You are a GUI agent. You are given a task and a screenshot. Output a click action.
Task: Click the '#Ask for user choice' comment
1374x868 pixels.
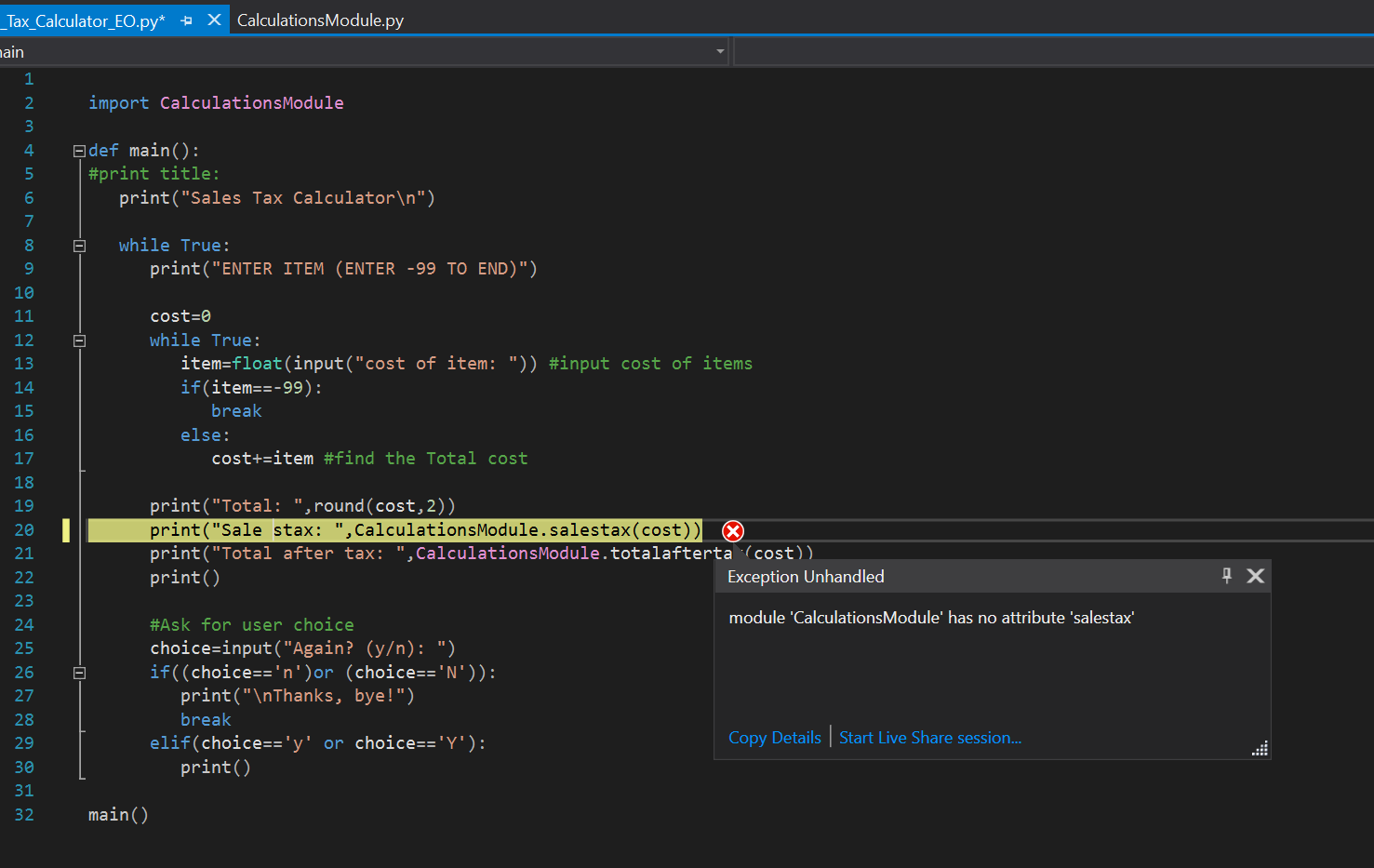point(252,625)
